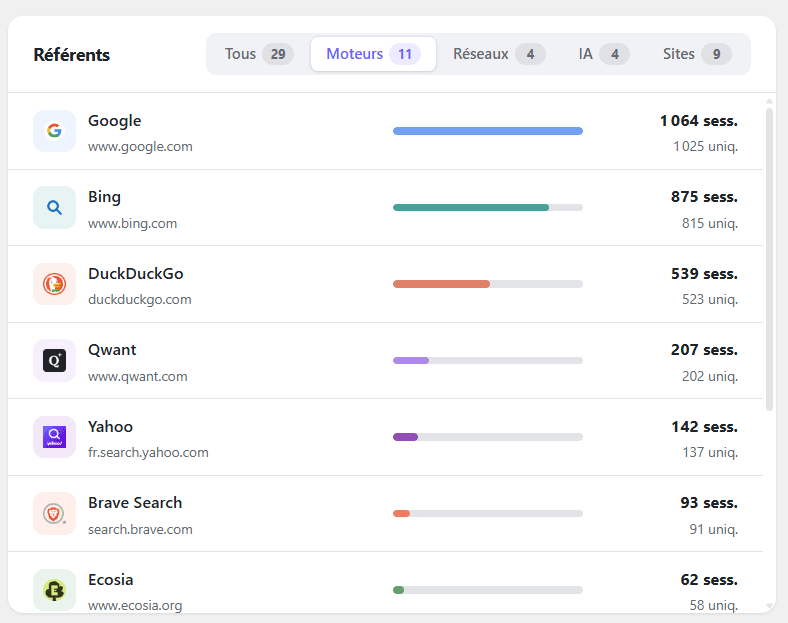Click the scrollbar up arrow
The image size is (788, 623).
(769, 101)
